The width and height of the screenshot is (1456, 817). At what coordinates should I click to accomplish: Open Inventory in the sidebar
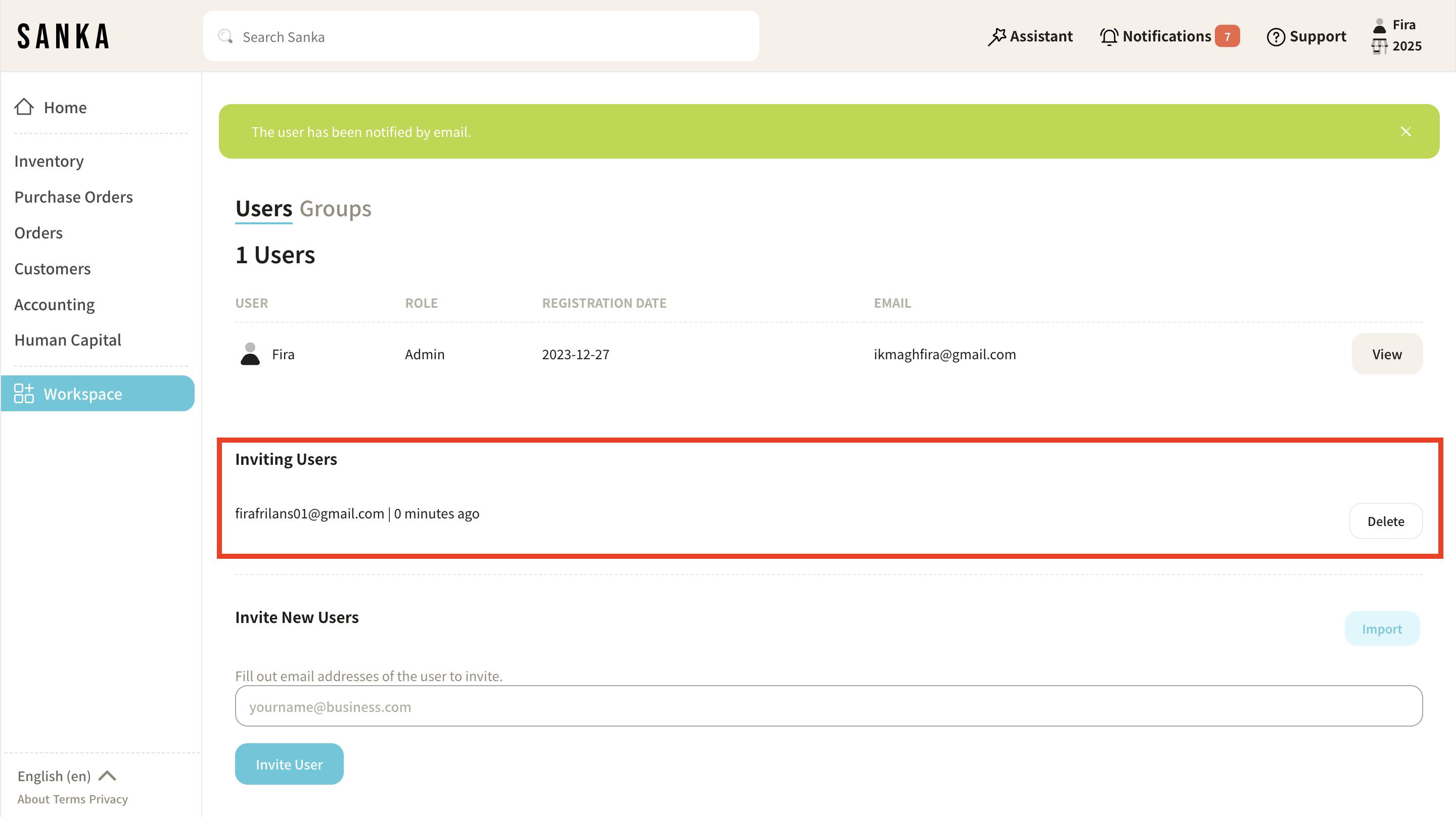49,161
